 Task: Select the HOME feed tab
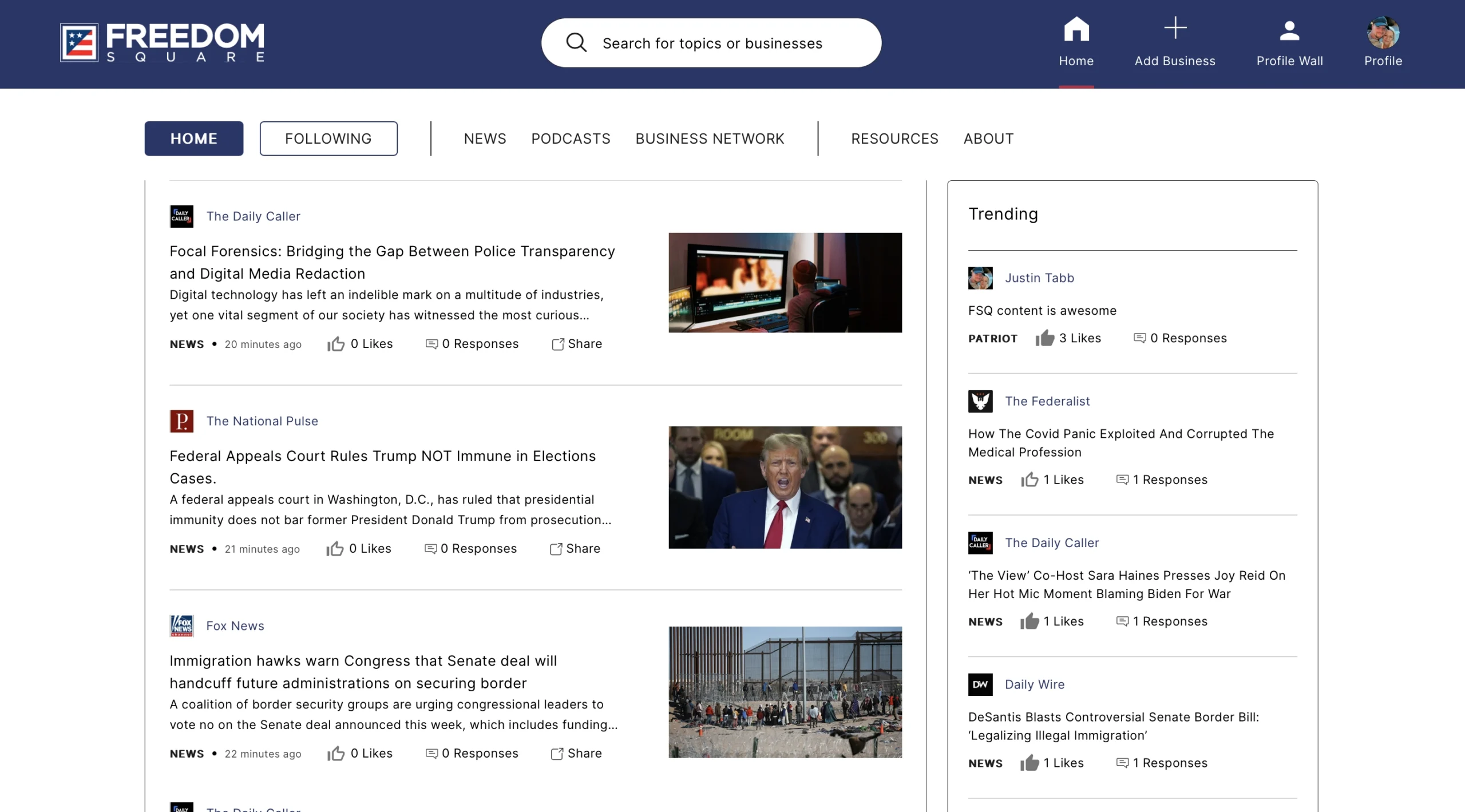click(x=194, y=138)
